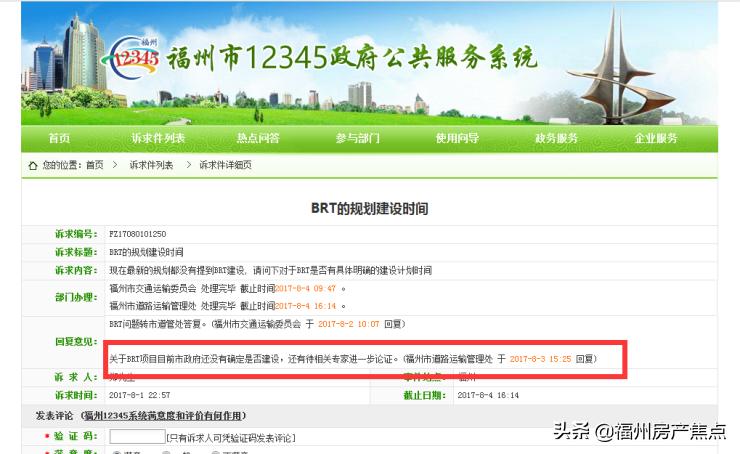Click the 首页 breadcrumb link
Image resolution: width=740 pixels, height=454 pixels.
tap(94, 165)
